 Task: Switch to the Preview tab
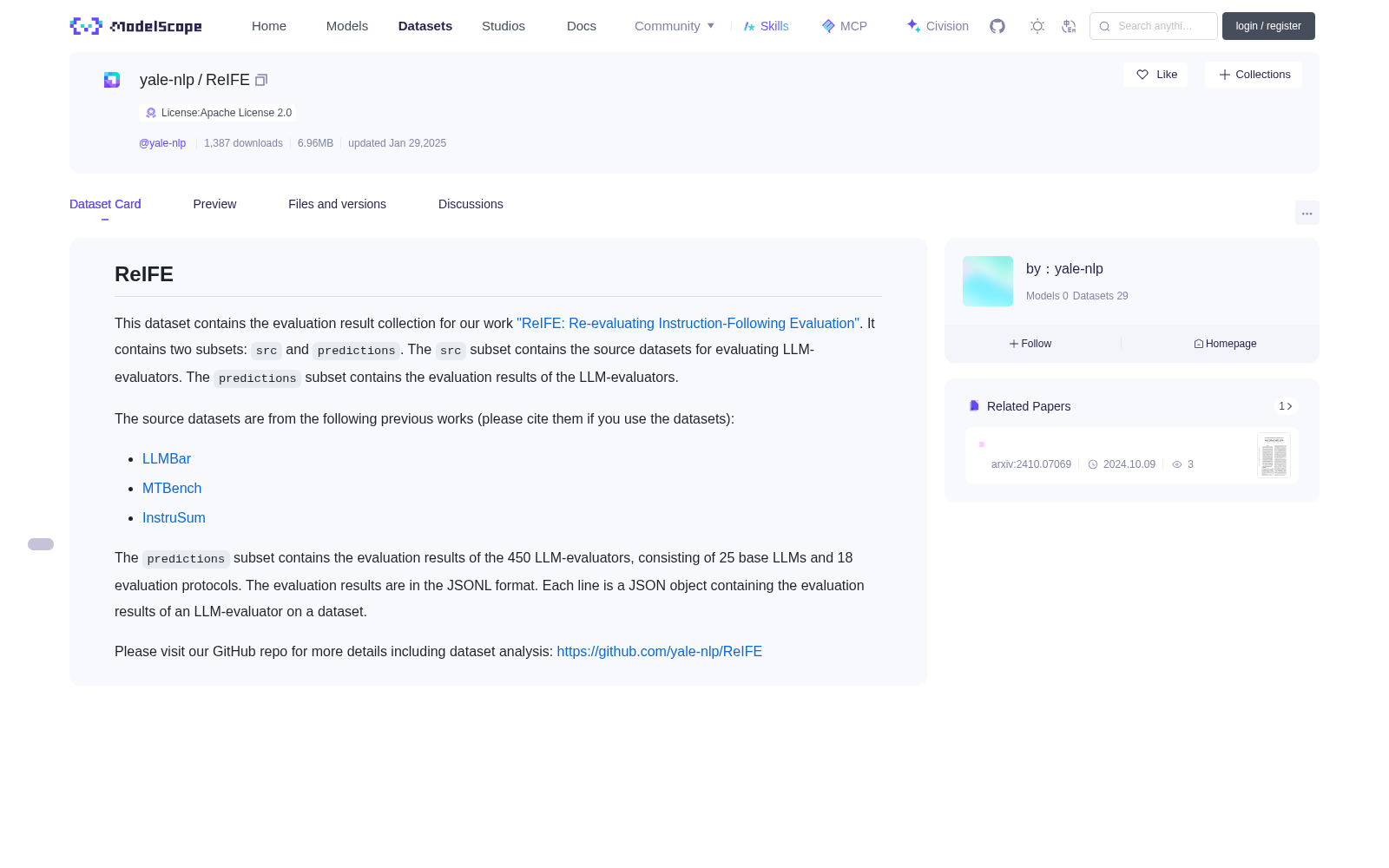[x=214, y=204]
